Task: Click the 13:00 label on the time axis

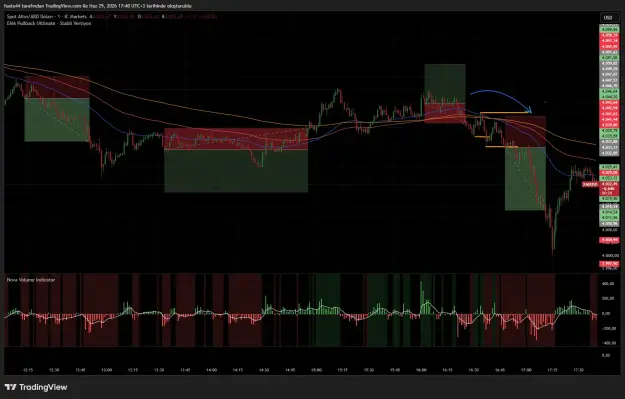Action: click(106, 370)
